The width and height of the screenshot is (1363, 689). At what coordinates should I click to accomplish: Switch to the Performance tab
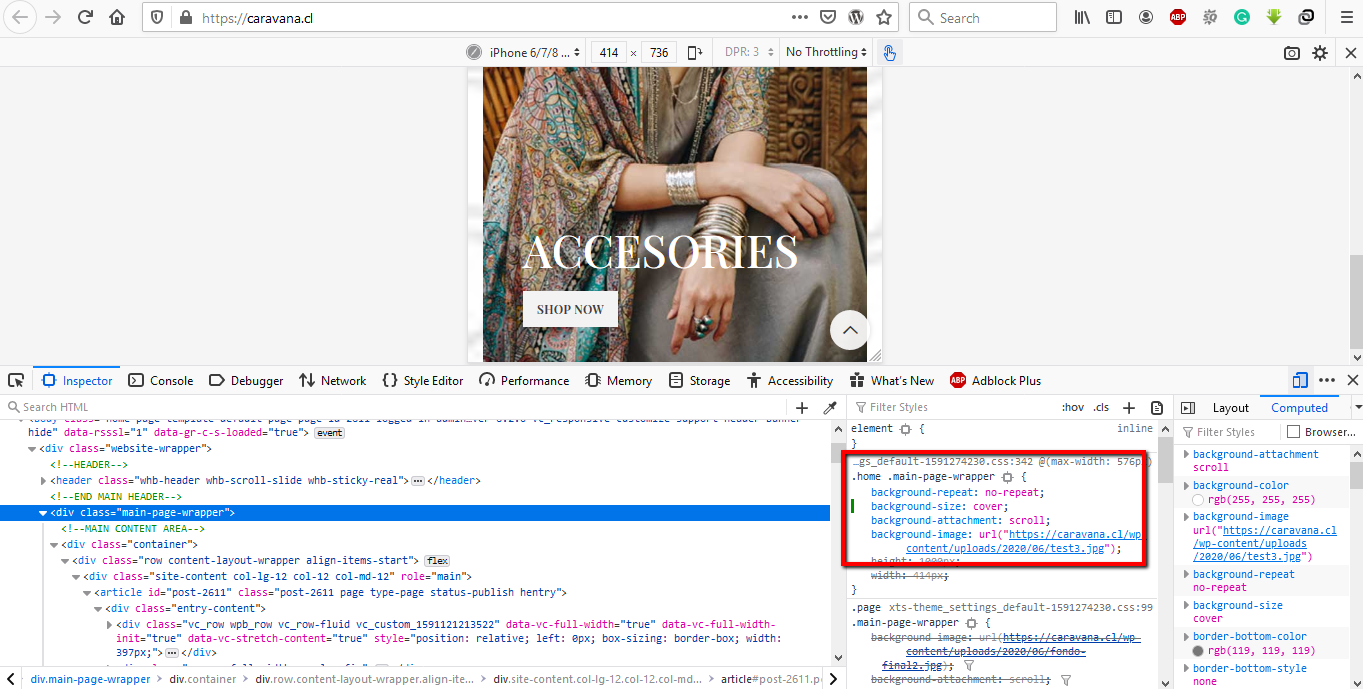point(524,380)
